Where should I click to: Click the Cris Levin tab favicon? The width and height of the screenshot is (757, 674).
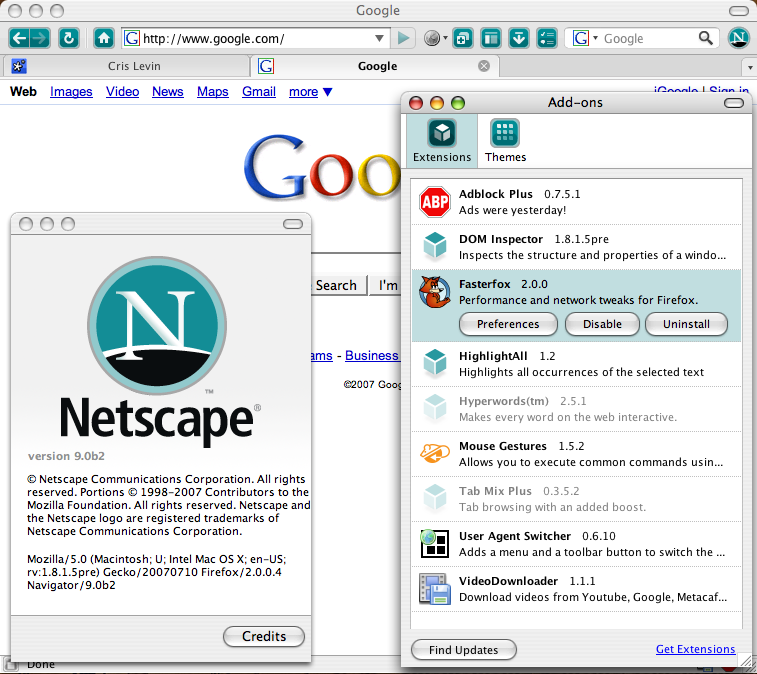coord(19,66)
